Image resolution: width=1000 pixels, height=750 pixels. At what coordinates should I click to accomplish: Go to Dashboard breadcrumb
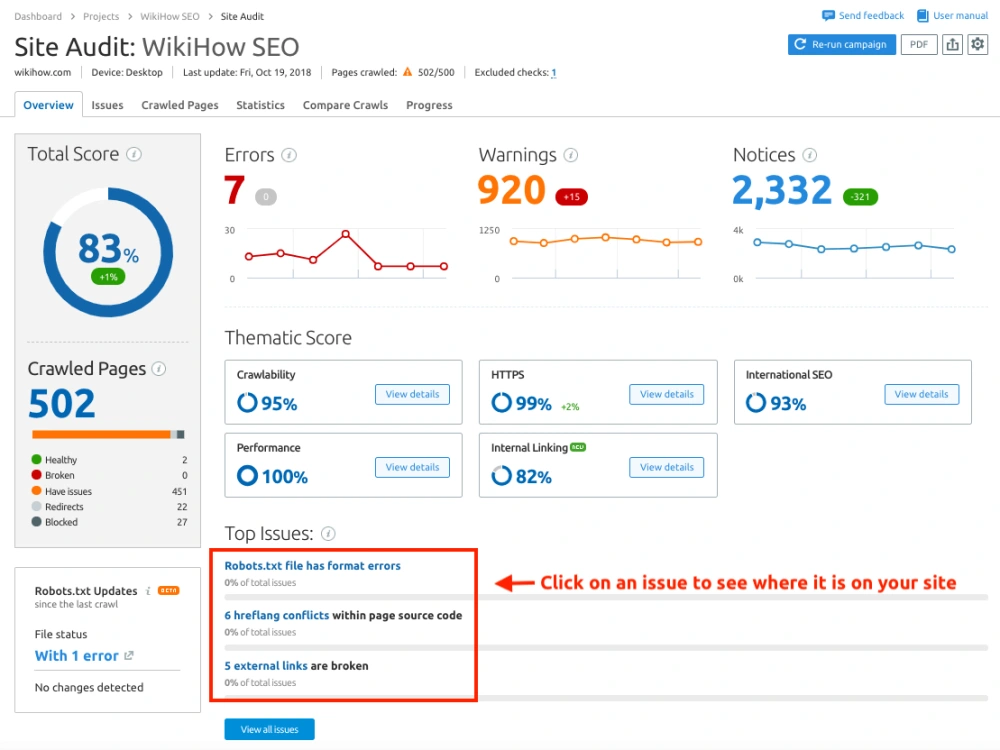point(38,17)
